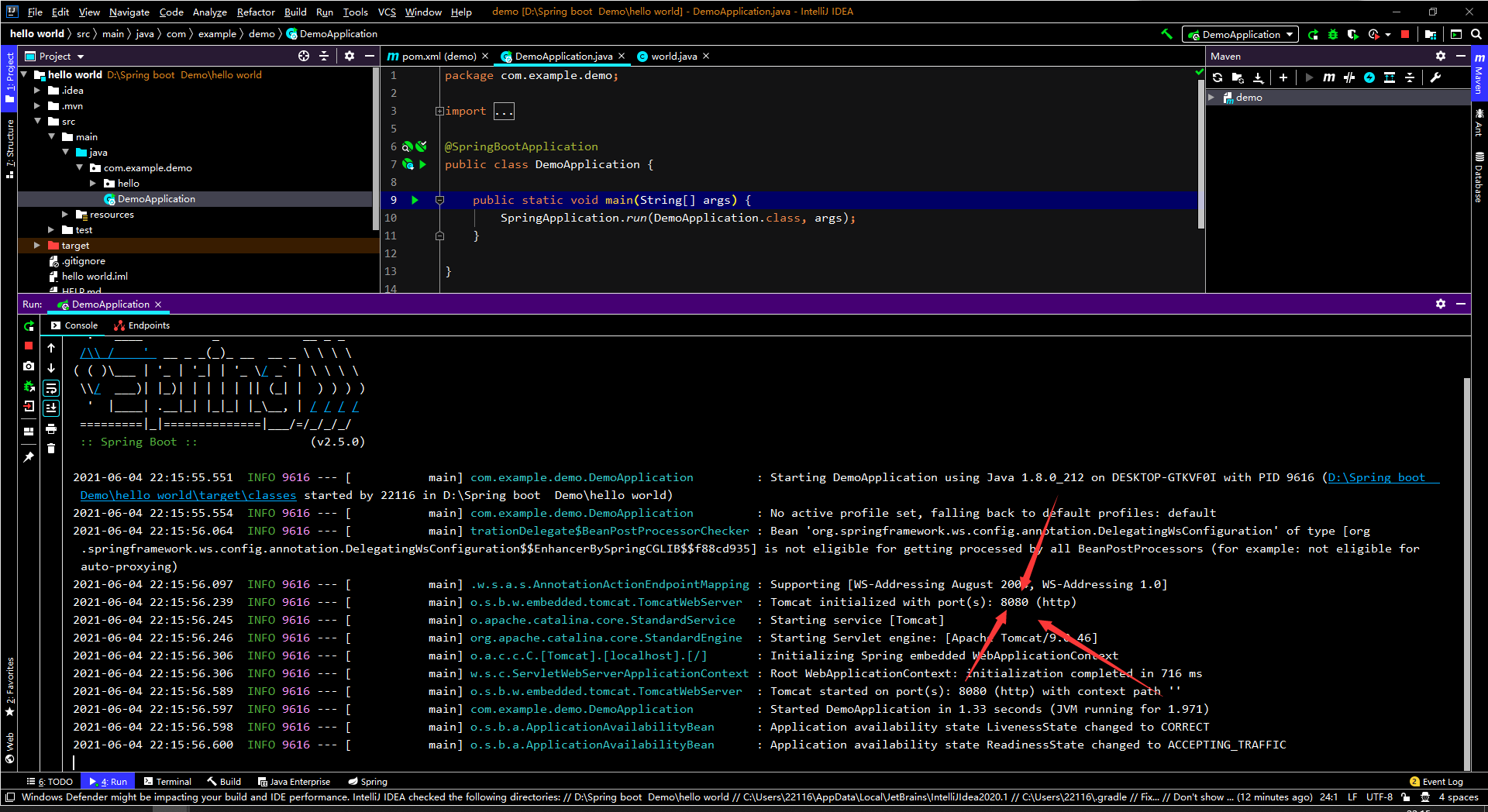
Task: Click the UTF-8 encoding status bar entry
Action: point(1379,797)
